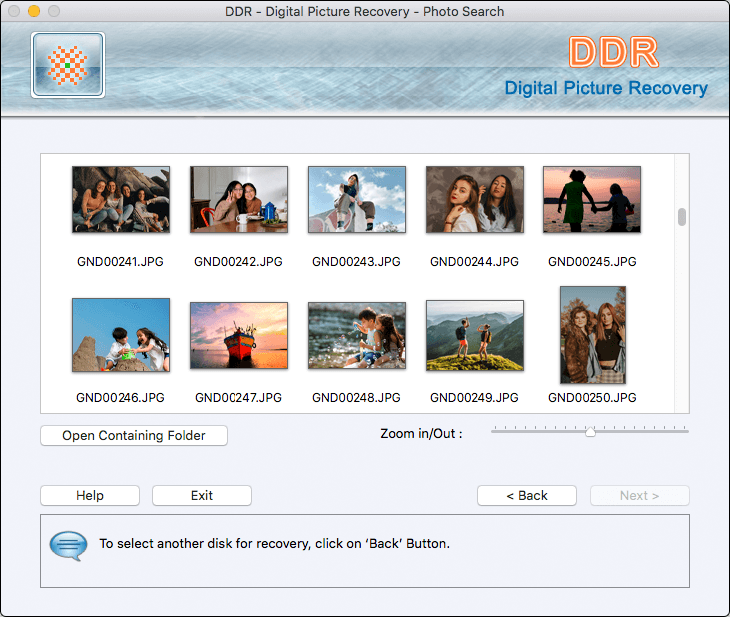730x617 pixels.
Task: Select thumbnail of GND00245.JPG
Action: click(x=592, y=199)
